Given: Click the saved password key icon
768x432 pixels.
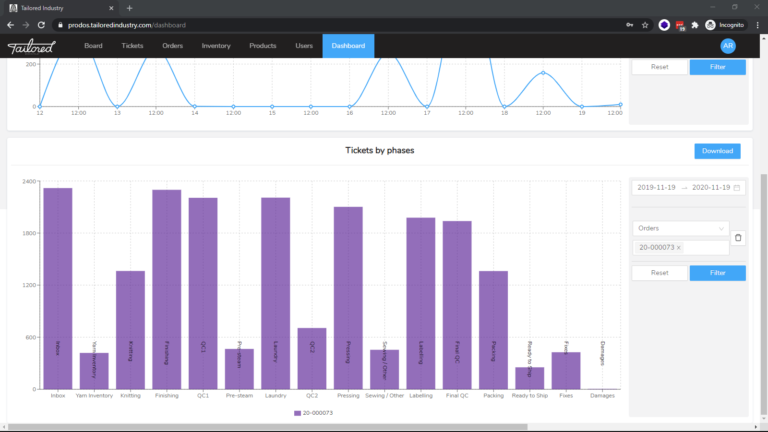Looking at the screenshot, I should pyautogui.click(x=629, y=24).
